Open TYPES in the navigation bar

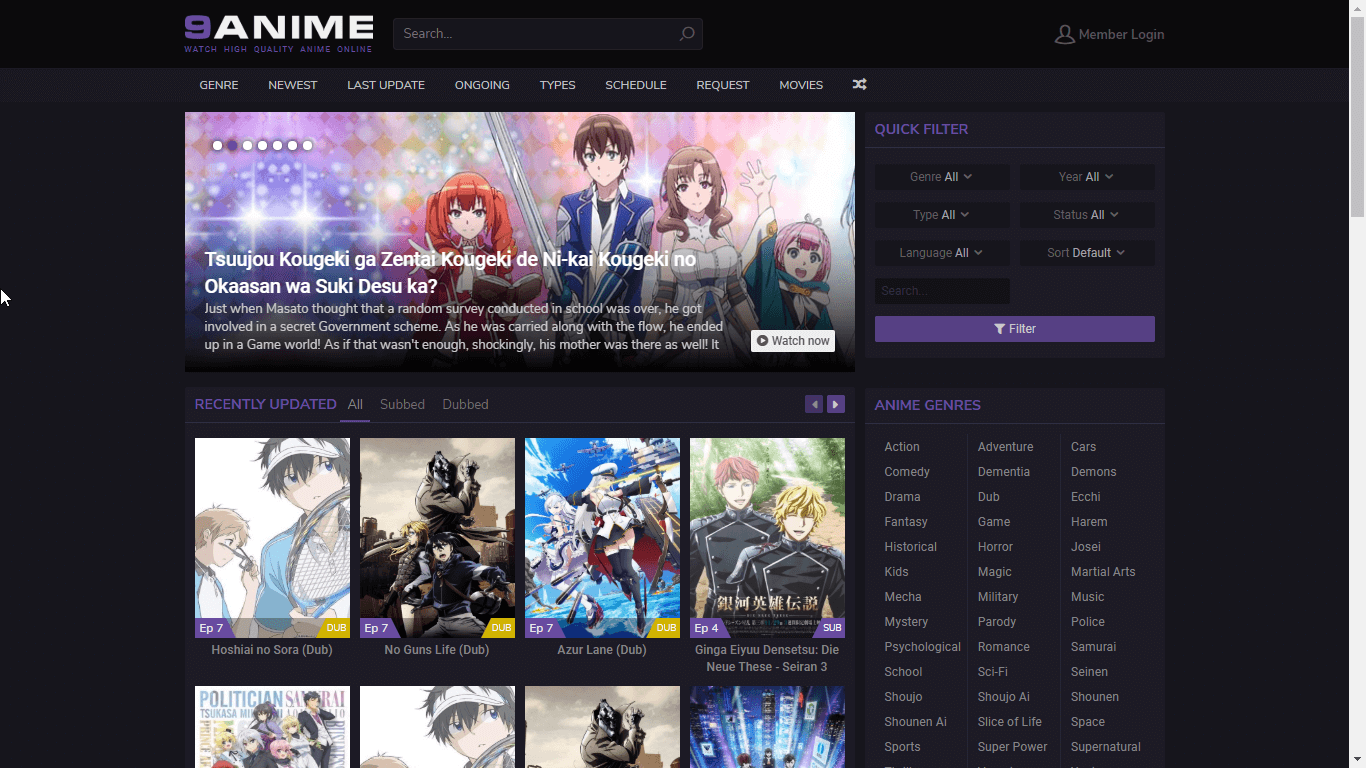click(557, 85)
